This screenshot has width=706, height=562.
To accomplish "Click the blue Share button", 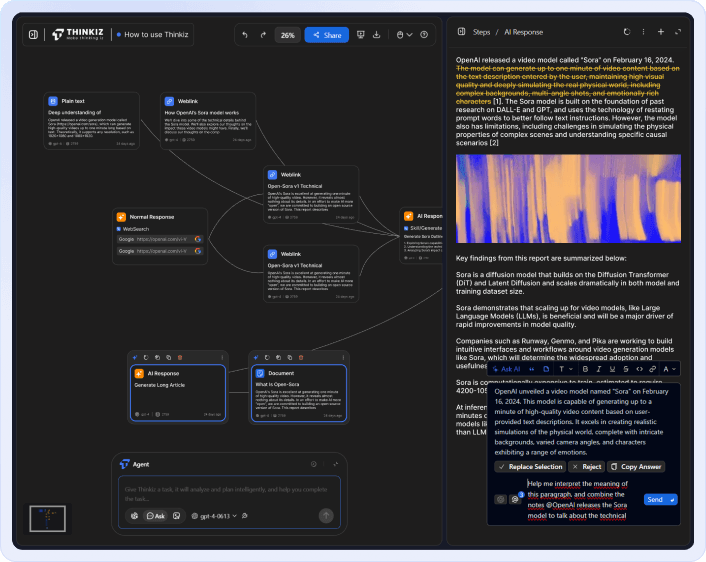I will (x=327, y=35).
